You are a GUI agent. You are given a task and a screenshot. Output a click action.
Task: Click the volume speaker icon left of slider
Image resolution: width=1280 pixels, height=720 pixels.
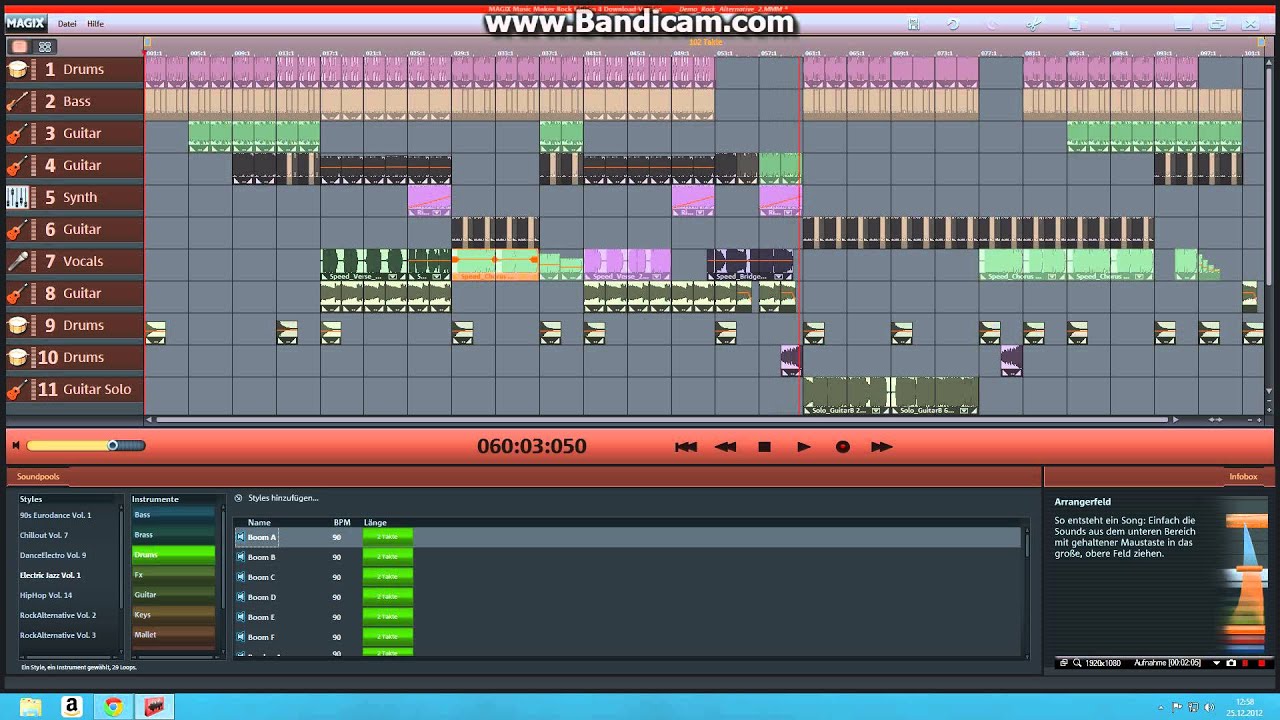point(16,446)
